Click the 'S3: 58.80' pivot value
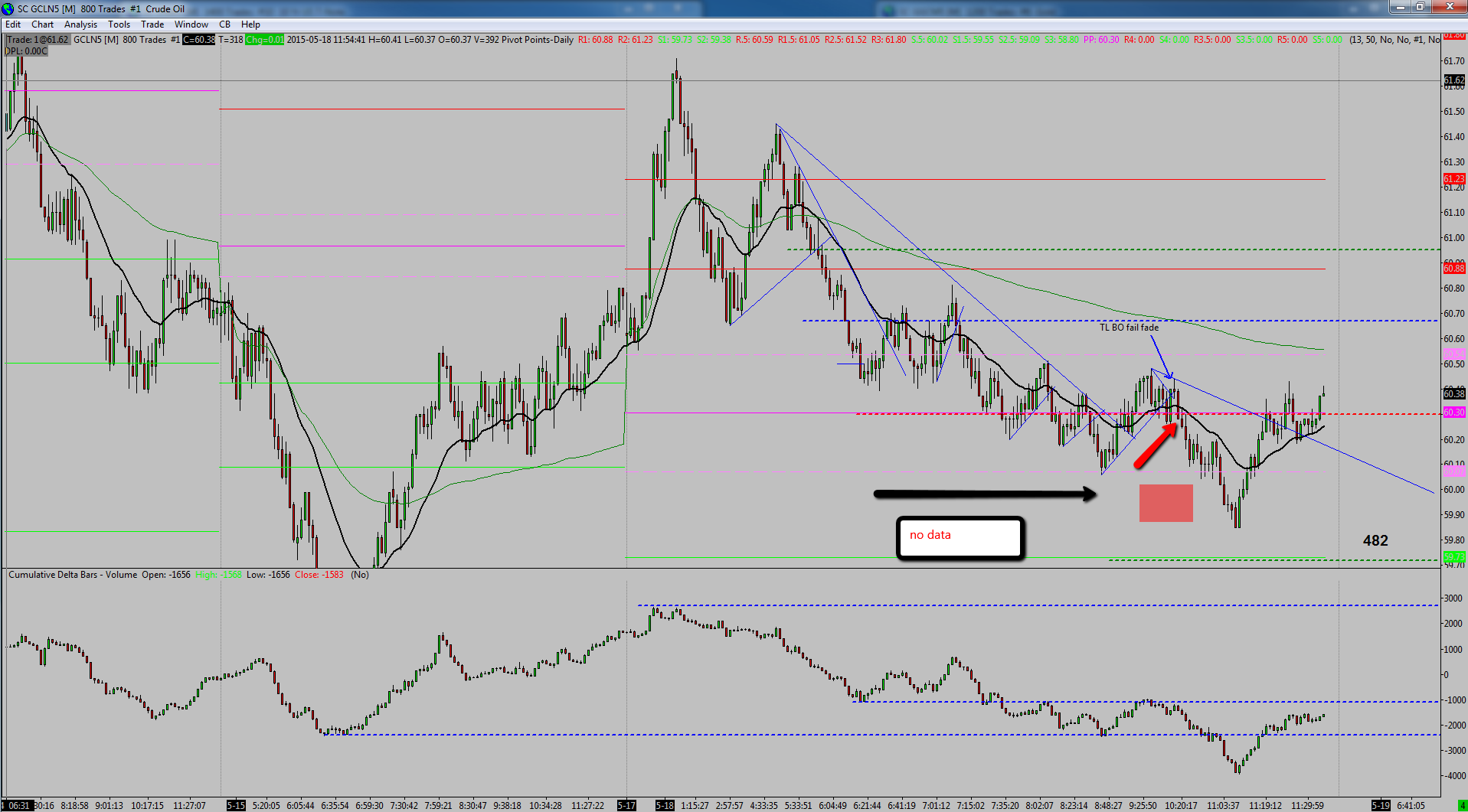The width and height of the screenshot is (1468, 812). pos(1062,40)
